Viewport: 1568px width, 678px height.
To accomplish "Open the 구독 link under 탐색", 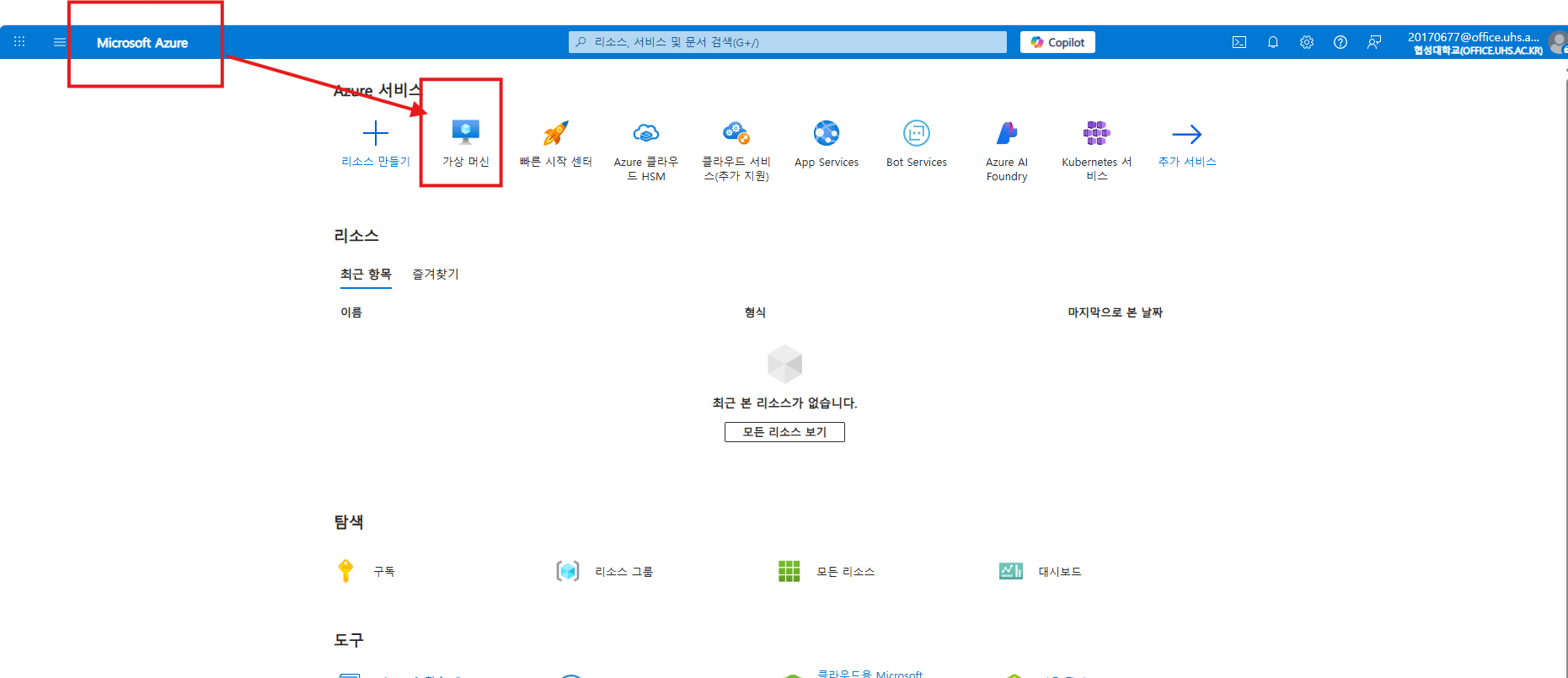I will [384, 572].
